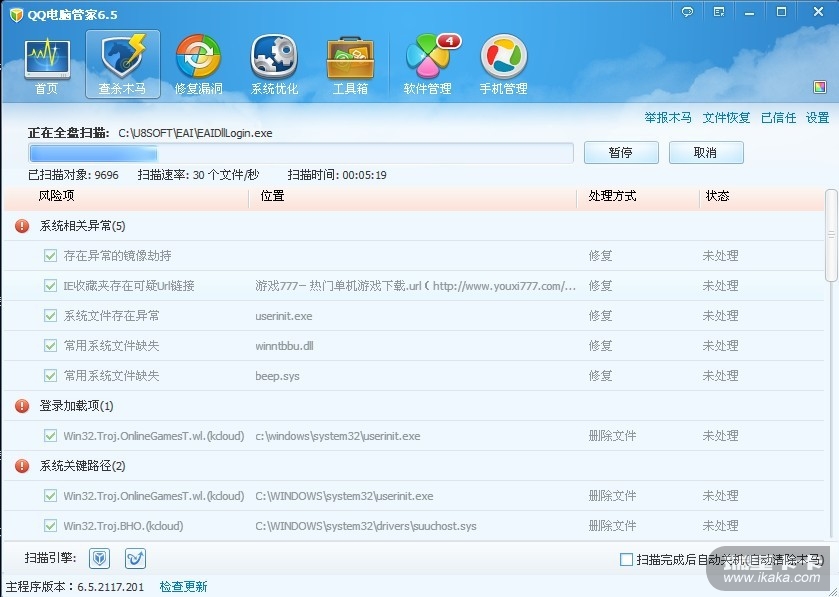The width and height of the screenshot is (839, 597).
Task: Click the 暂停 pause button
Action: tap(621, 152)
